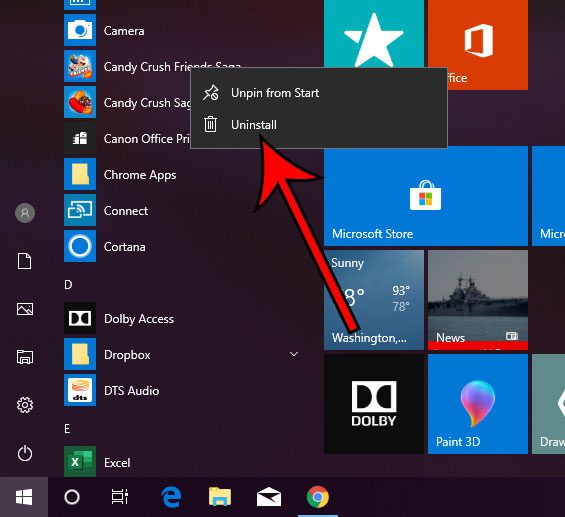Jump to letter D section header
Screen dimensions: 565x517
(x=68, y=285)
